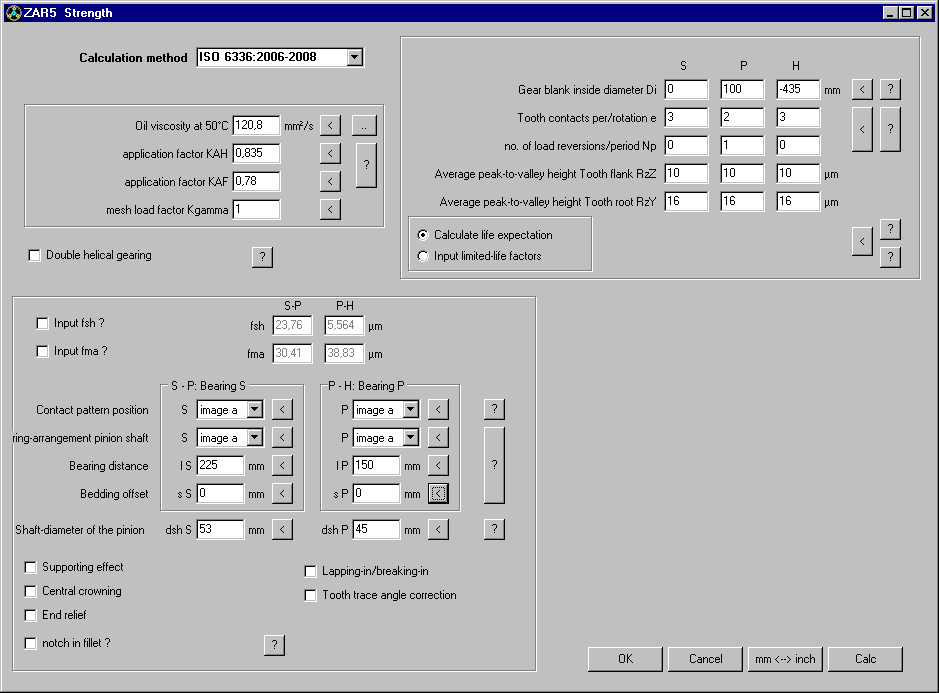Click the Bearing distance lS input field

coord(220,466)
